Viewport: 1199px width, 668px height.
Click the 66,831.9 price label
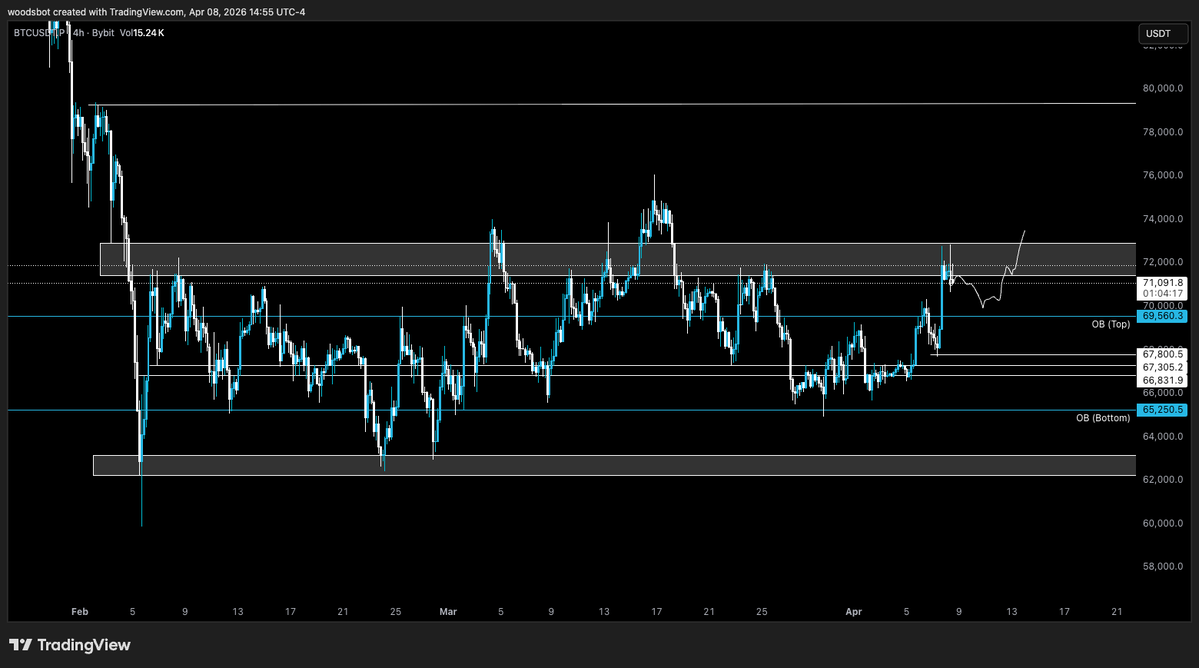coord(1162,380)
